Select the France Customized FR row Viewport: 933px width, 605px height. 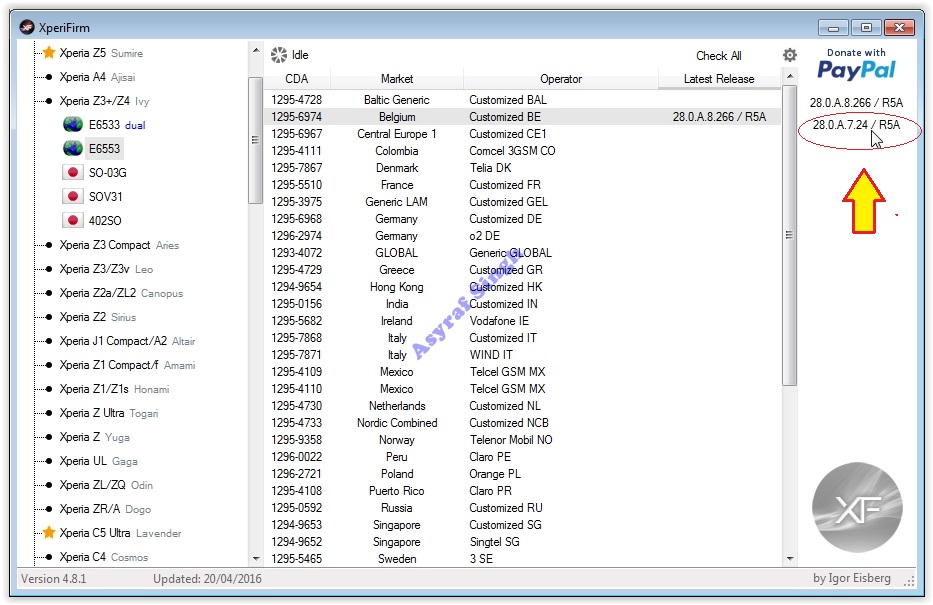(522, 185)
